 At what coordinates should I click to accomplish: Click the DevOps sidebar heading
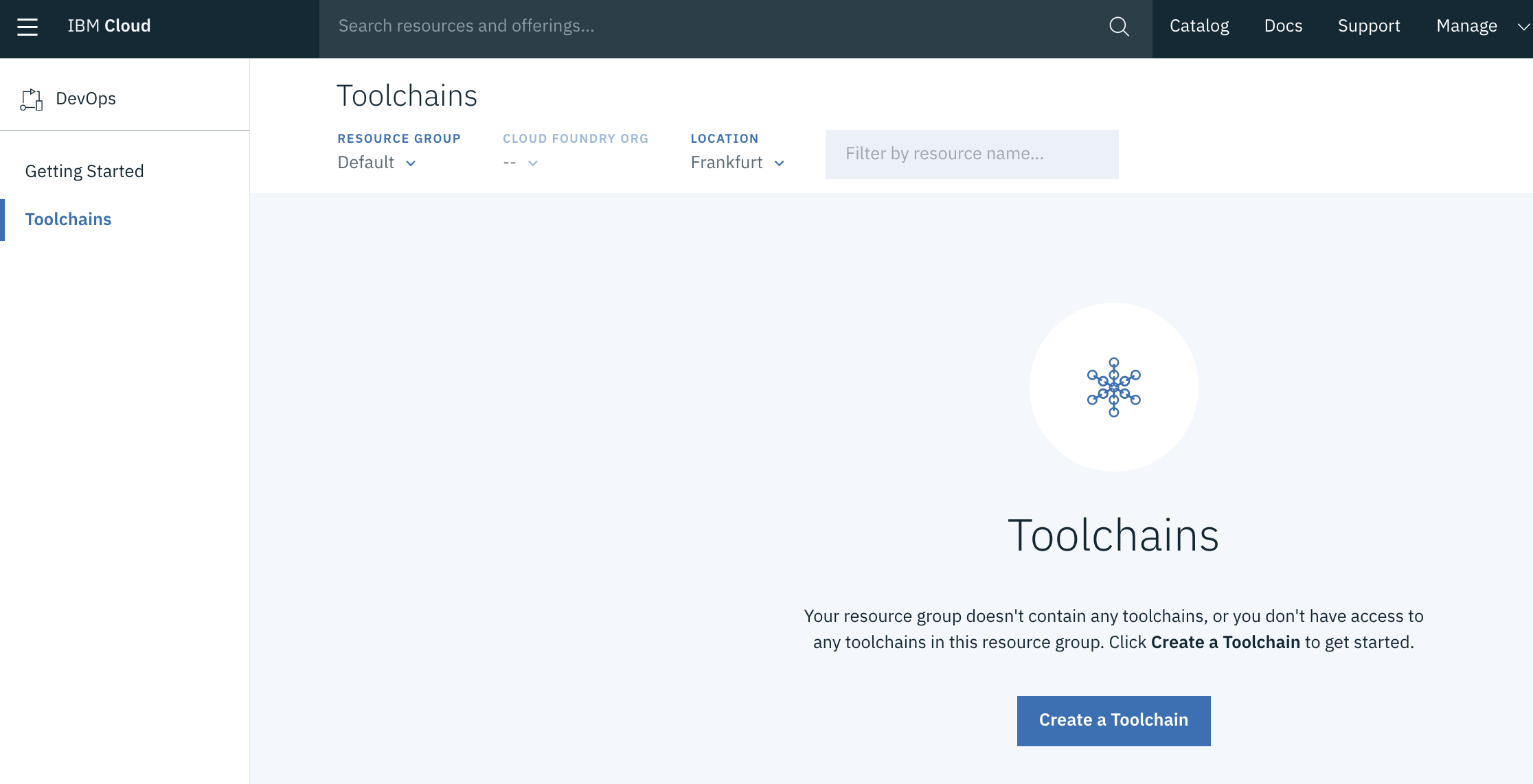coord(86,99)
